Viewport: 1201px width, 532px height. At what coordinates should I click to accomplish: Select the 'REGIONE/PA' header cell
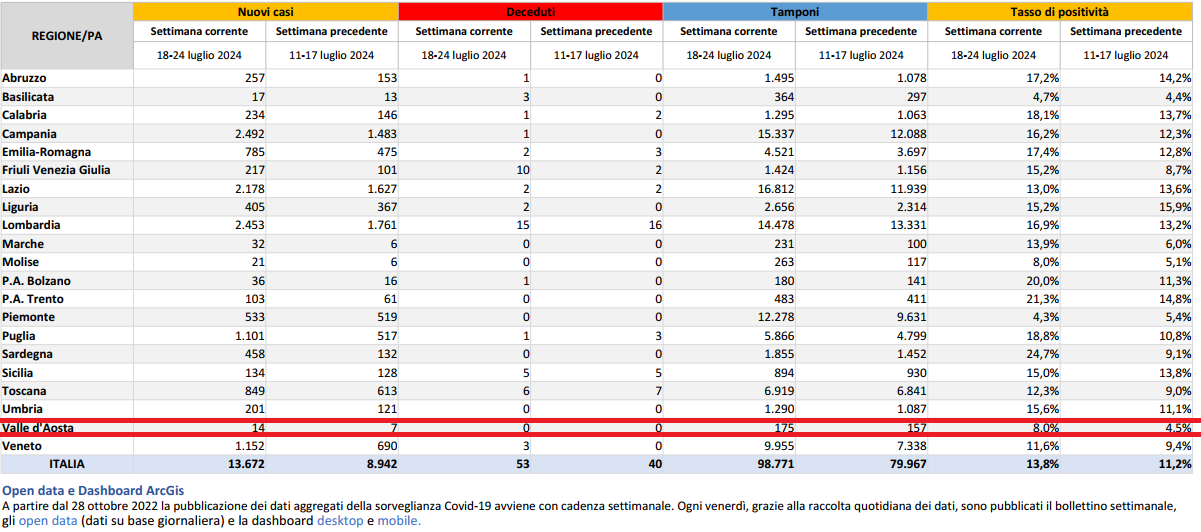(67, 35)
